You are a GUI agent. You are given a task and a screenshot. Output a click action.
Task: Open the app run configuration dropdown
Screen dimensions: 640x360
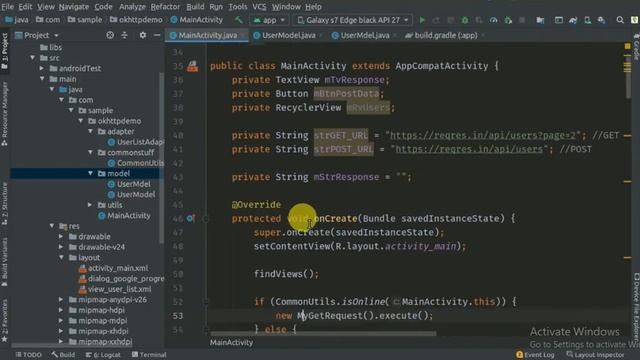(x=269, y=20)
